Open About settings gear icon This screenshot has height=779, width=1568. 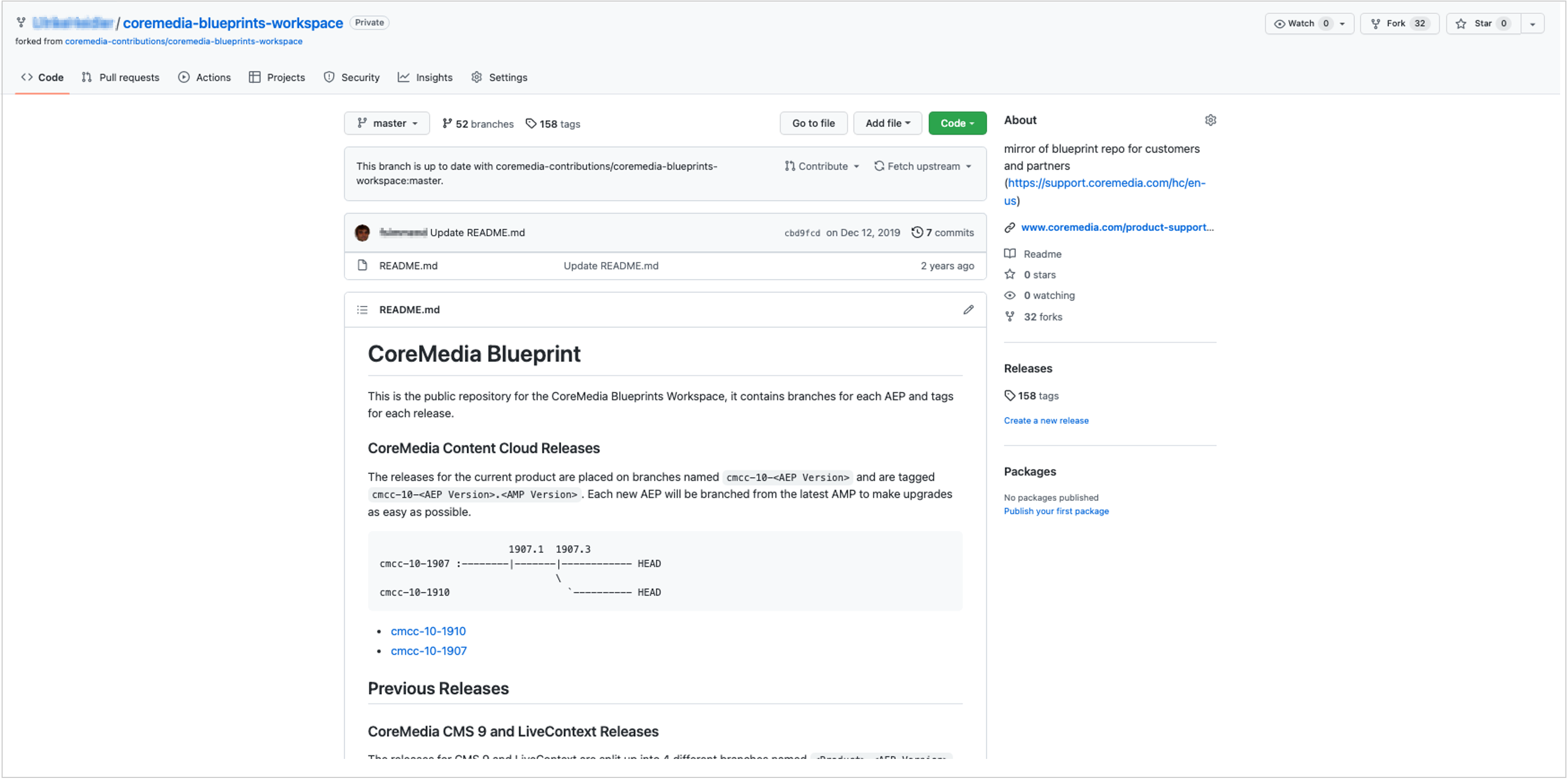[x=1210, y=120]
